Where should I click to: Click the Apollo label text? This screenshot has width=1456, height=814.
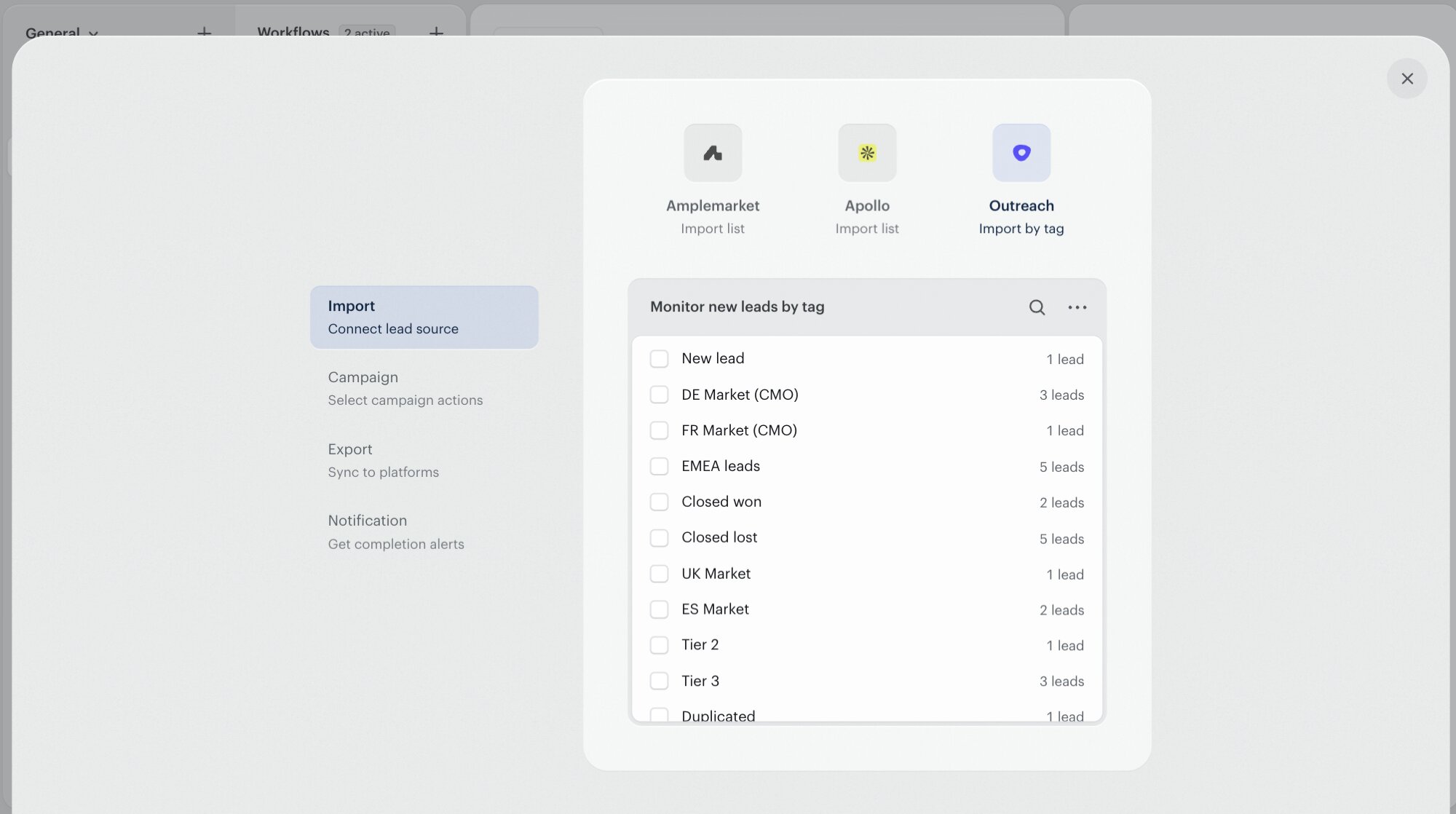tap(867, 206)
